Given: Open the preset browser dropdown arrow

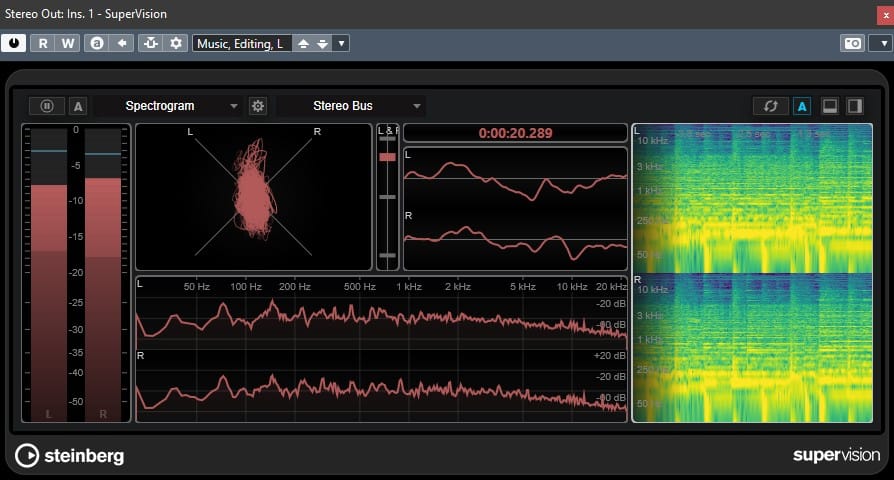Looking at the screenshot, I should click(341, 43).
